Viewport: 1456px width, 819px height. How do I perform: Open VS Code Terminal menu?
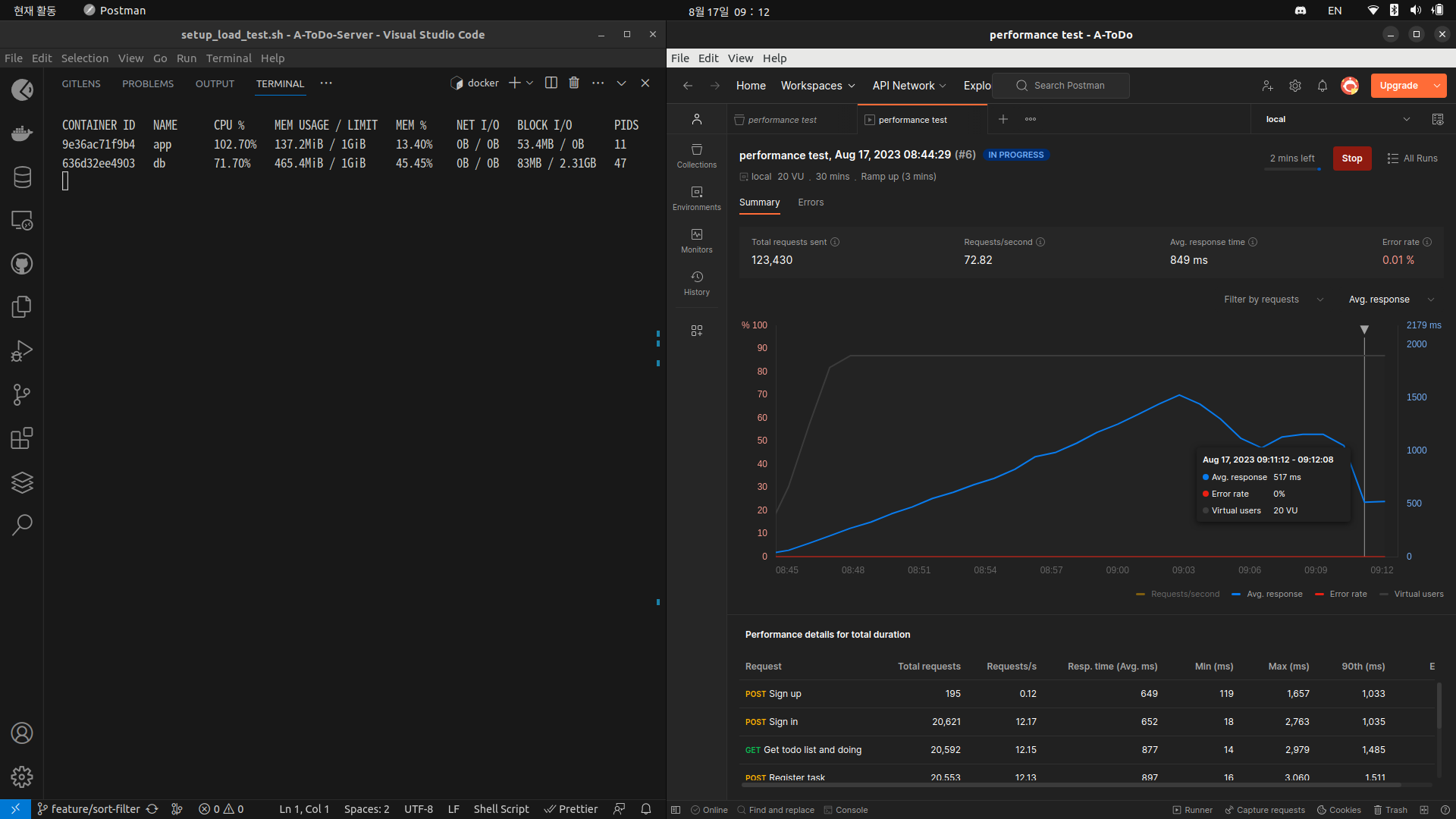pos(228,58)
